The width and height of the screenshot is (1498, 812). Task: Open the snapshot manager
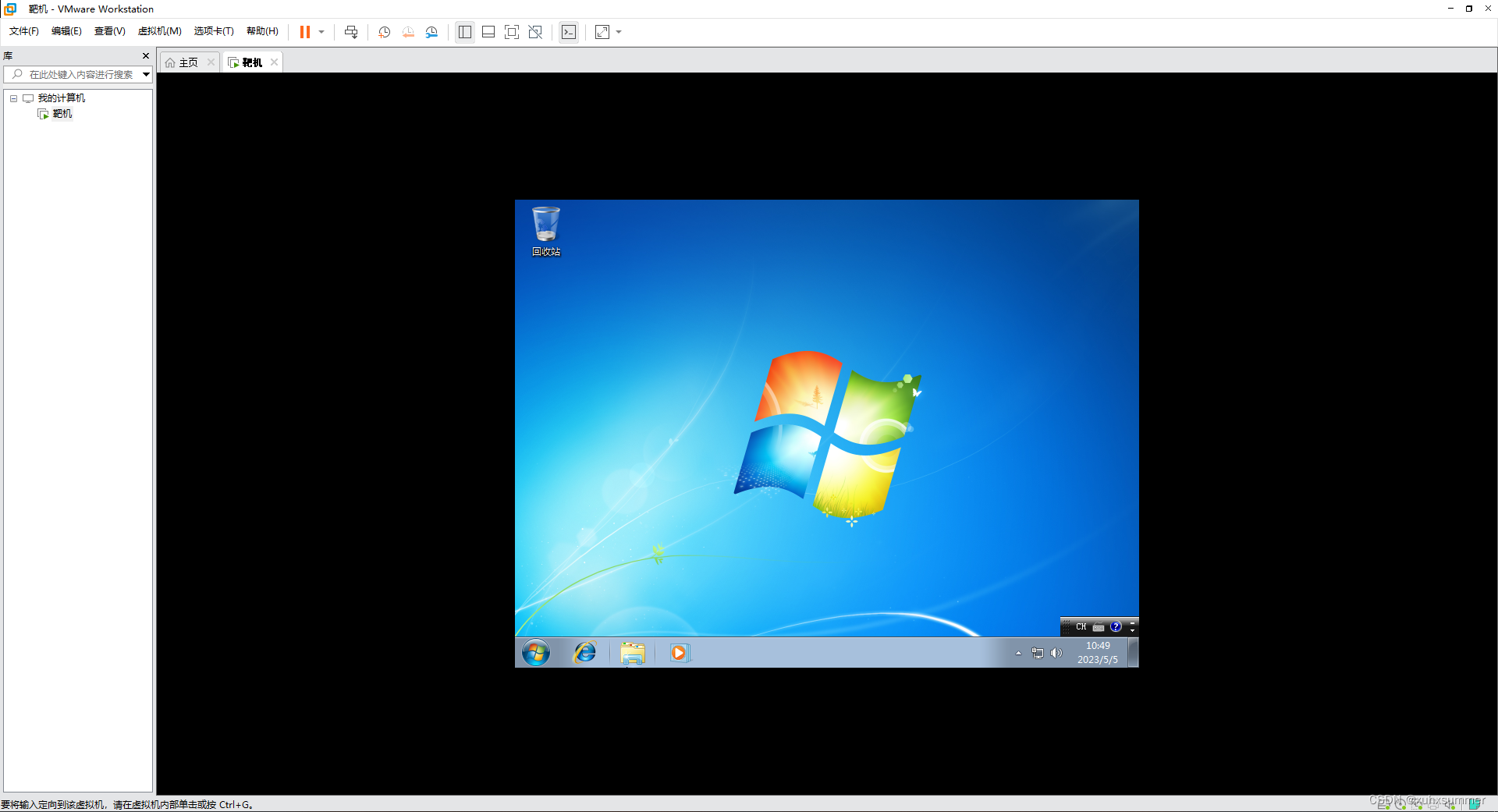431,32
